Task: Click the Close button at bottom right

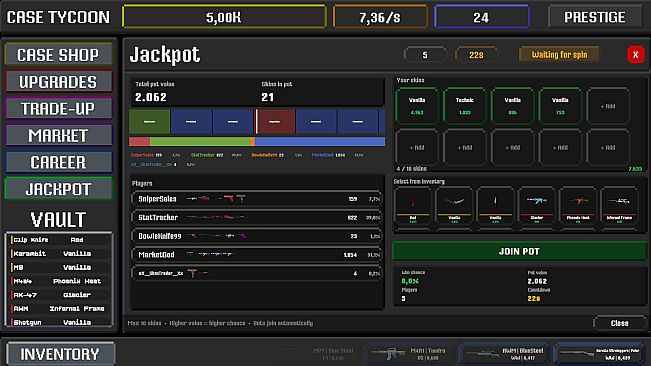Action: 619,323
